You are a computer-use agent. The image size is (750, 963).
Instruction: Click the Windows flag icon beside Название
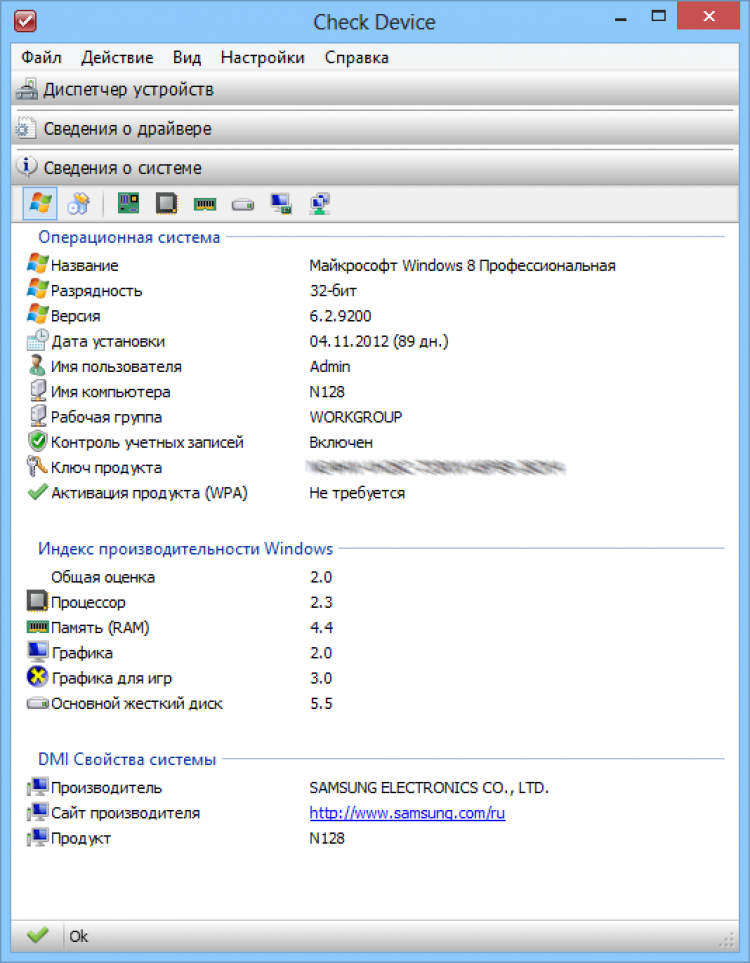pyautogui.click(x=37, y=264)
